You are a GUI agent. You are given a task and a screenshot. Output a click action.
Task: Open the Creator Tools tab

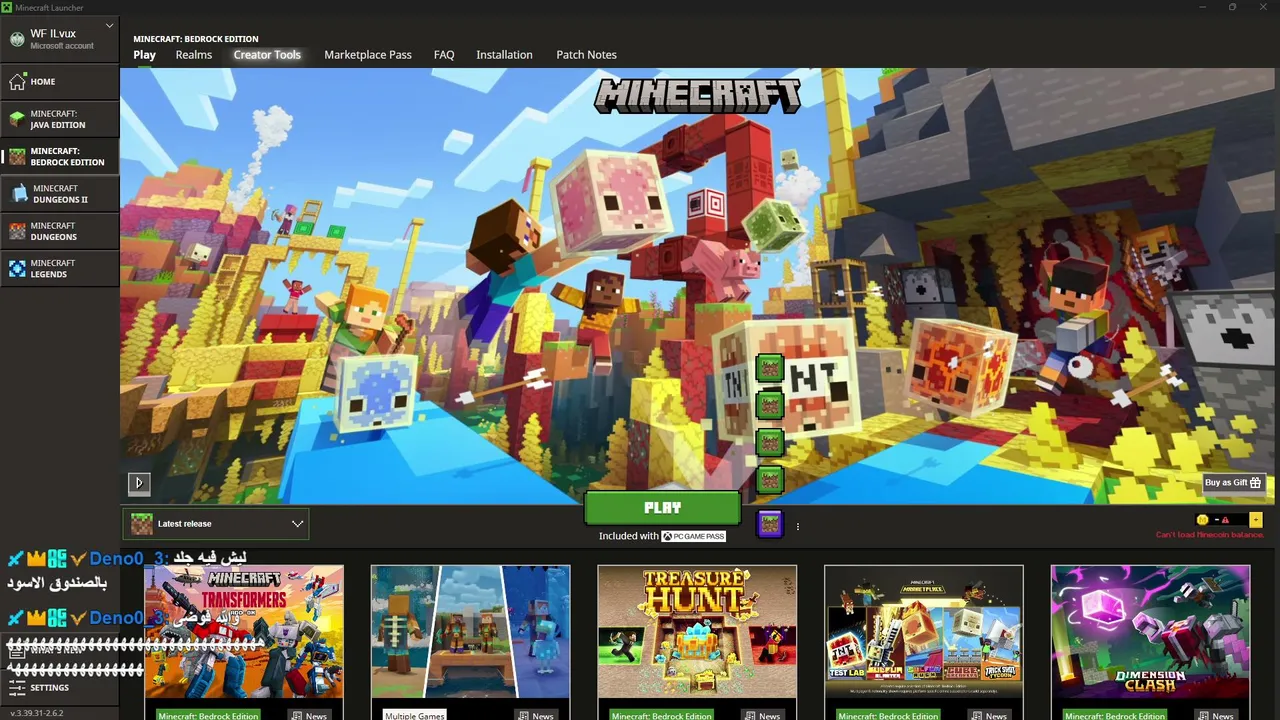pos(267,55)
